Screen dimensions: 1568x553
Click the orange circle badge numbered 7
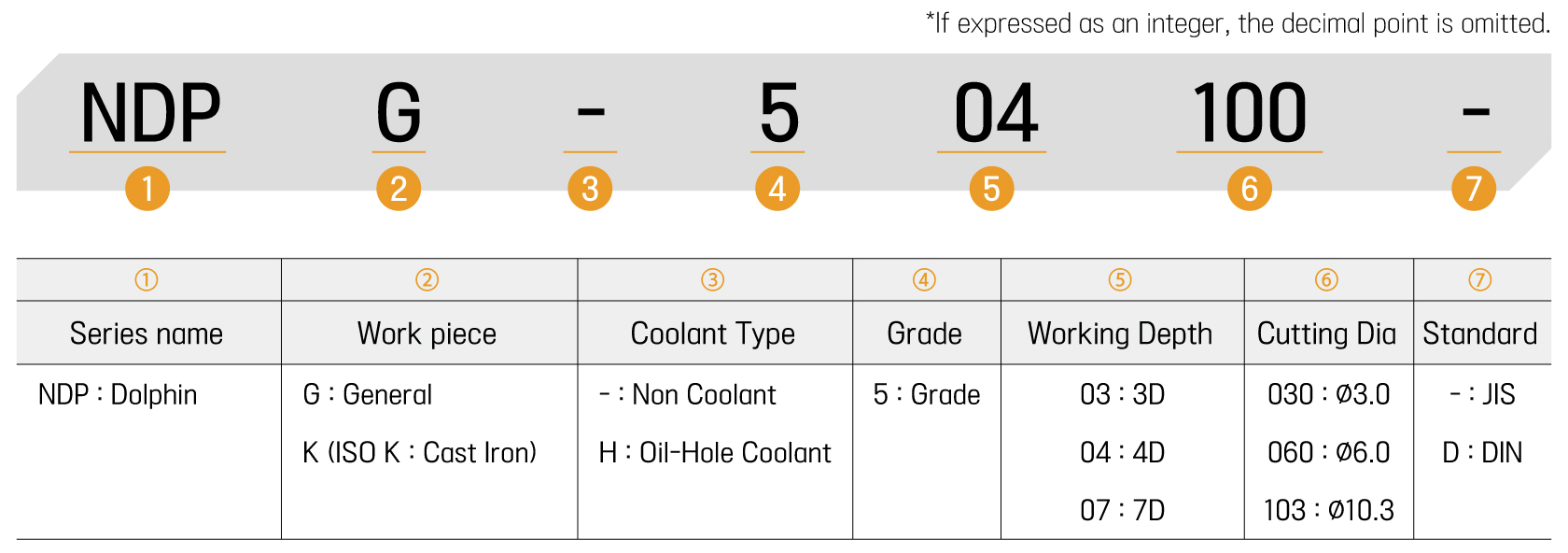coord(1474,189)
